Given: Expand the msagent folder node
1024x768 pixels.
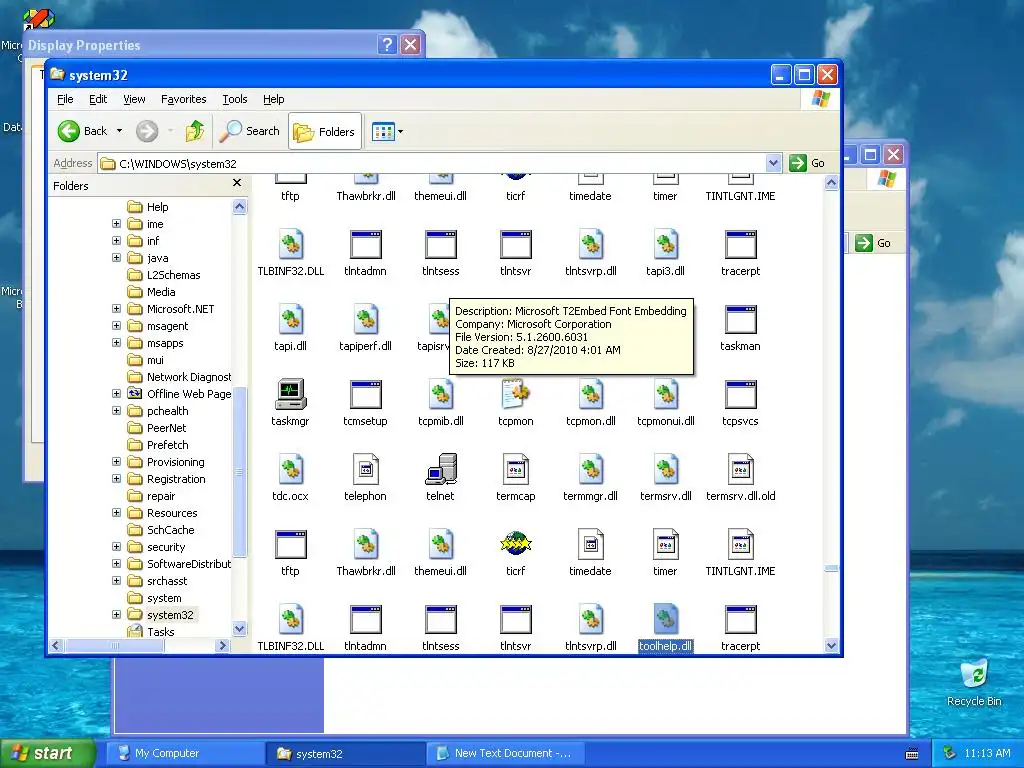Looking at the screenshot, I should (116, 325).
